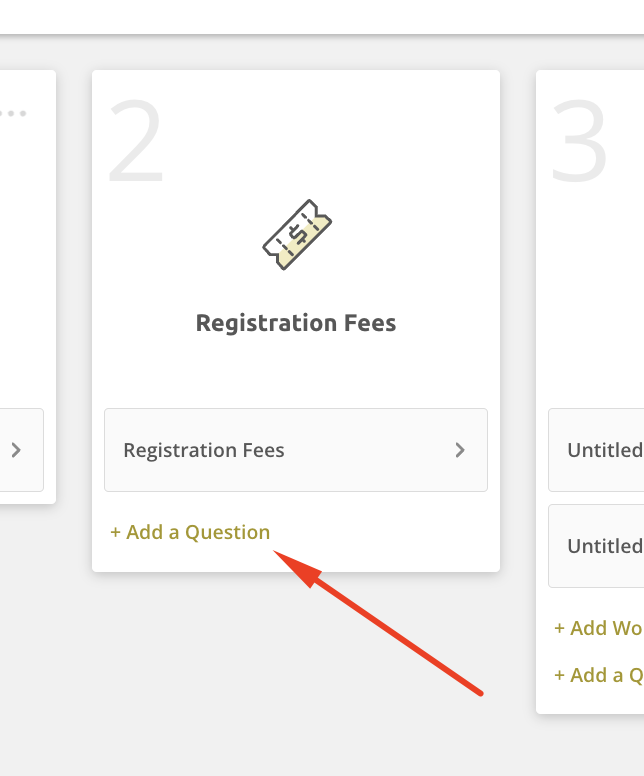The height and width of the screenshot is (776, 644).
Task: Click the chevron on the left card's row
Action: (16, 450)
